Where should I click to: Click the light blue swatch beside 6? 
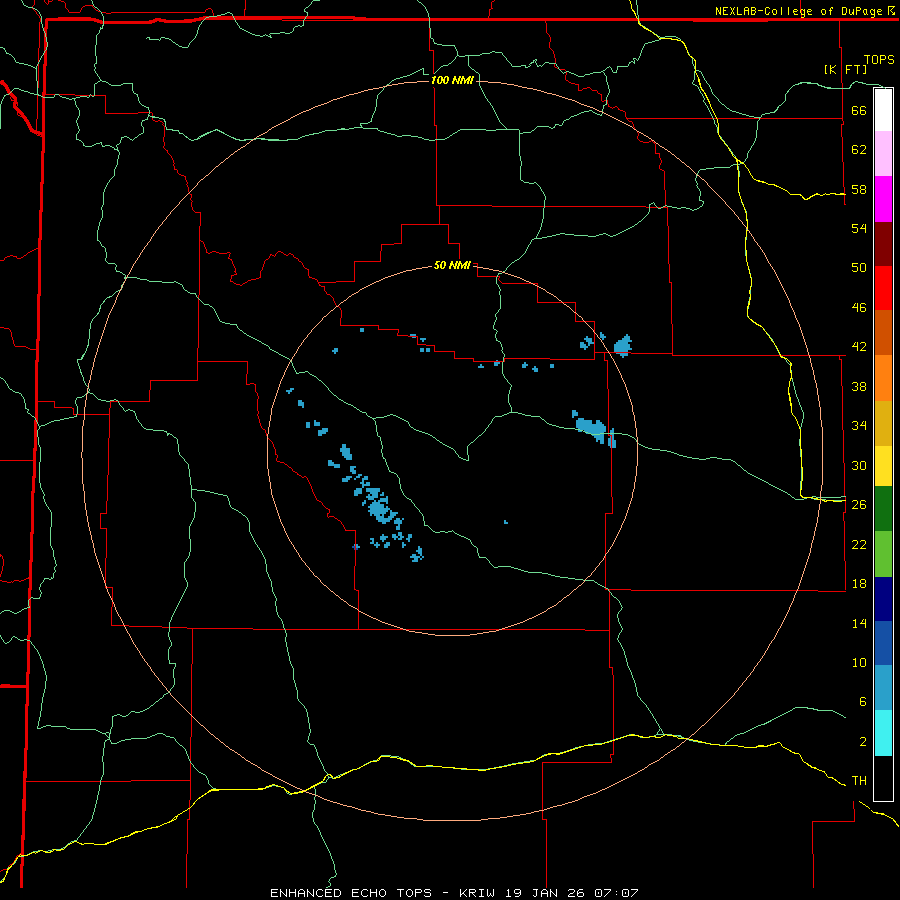tap(883, 688)
